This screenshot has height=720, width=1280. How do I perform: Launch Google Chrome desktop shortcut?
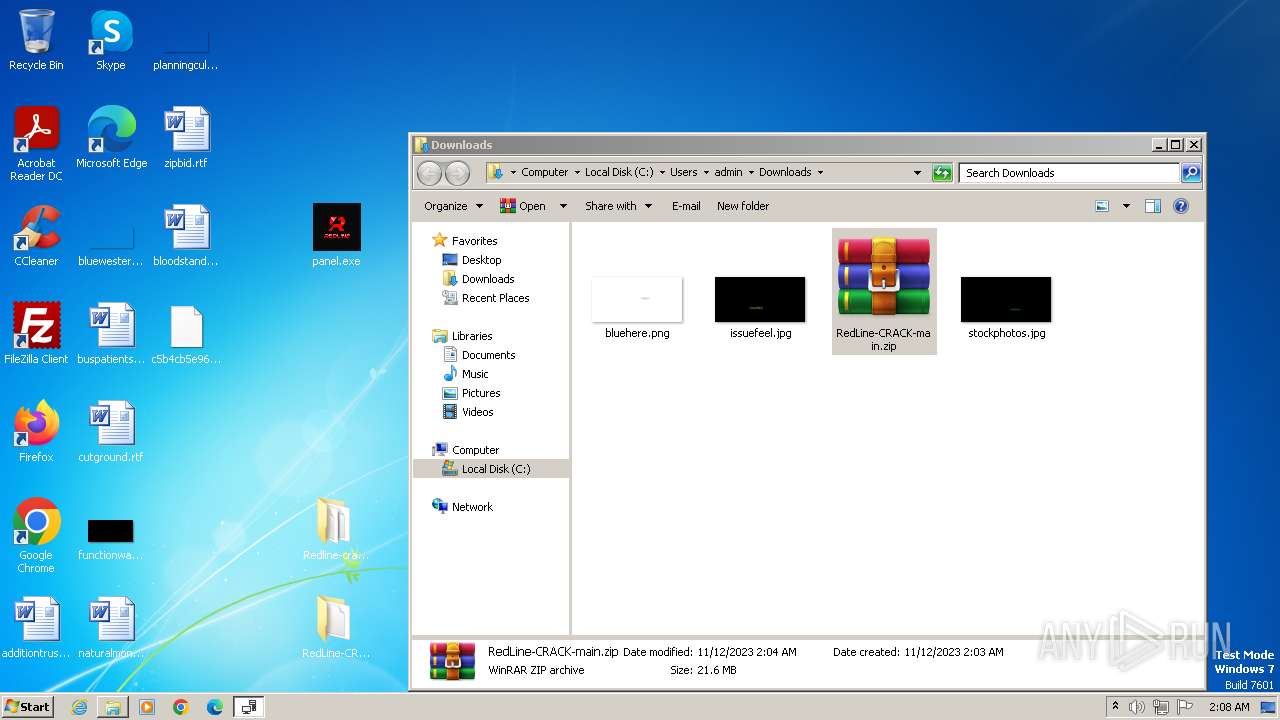pyautogui.click(x=36, y=536)
